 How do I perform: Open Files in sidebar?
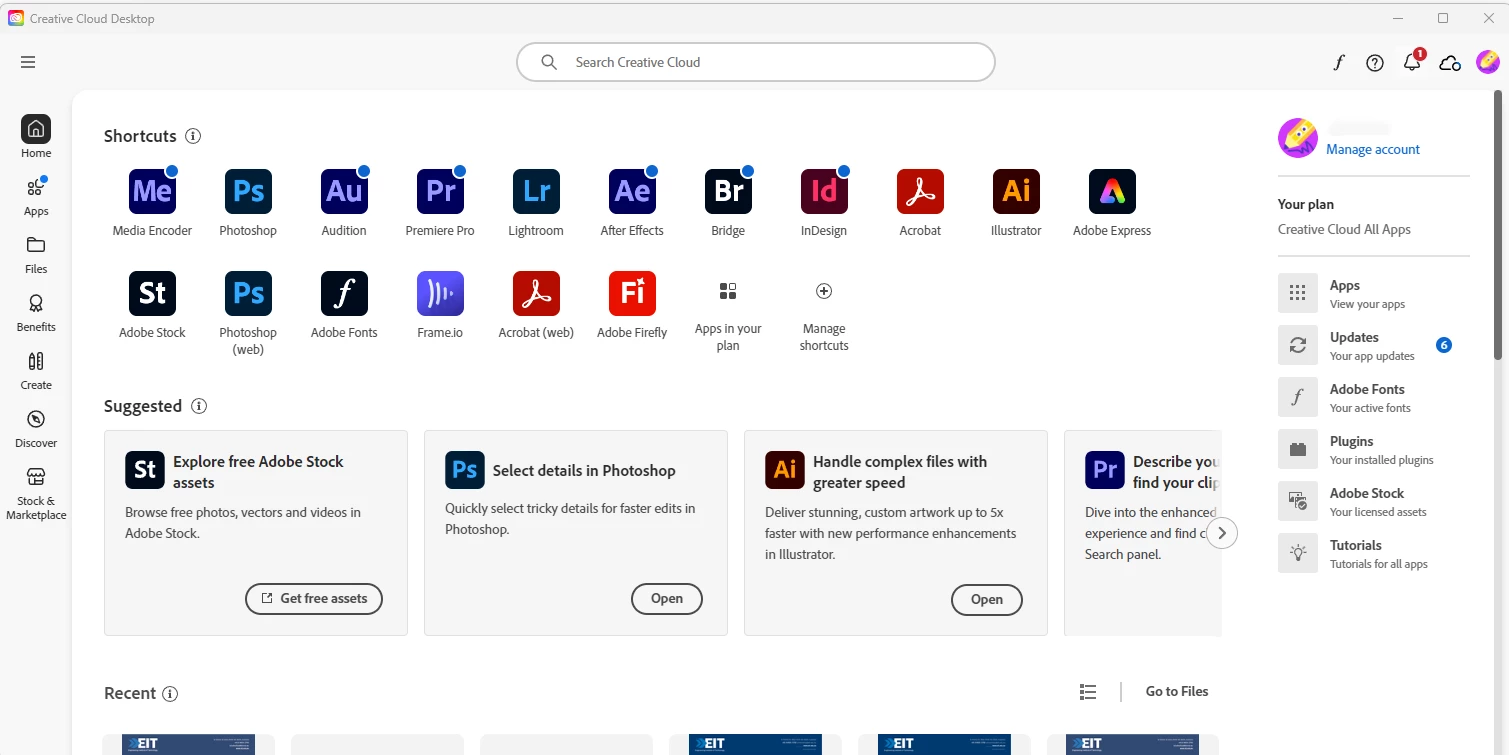36,254
